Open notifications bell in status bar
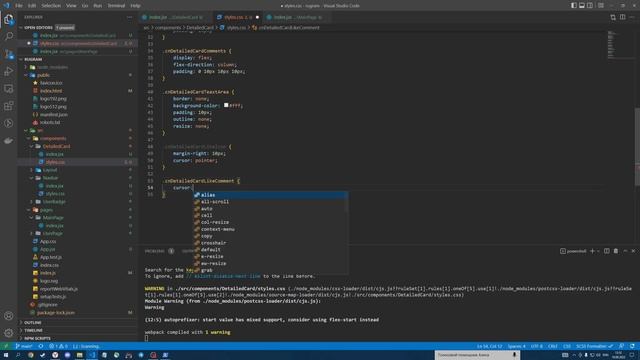Image resolution: width=640 pixels, height=360 pixels. tap(632, 346)
